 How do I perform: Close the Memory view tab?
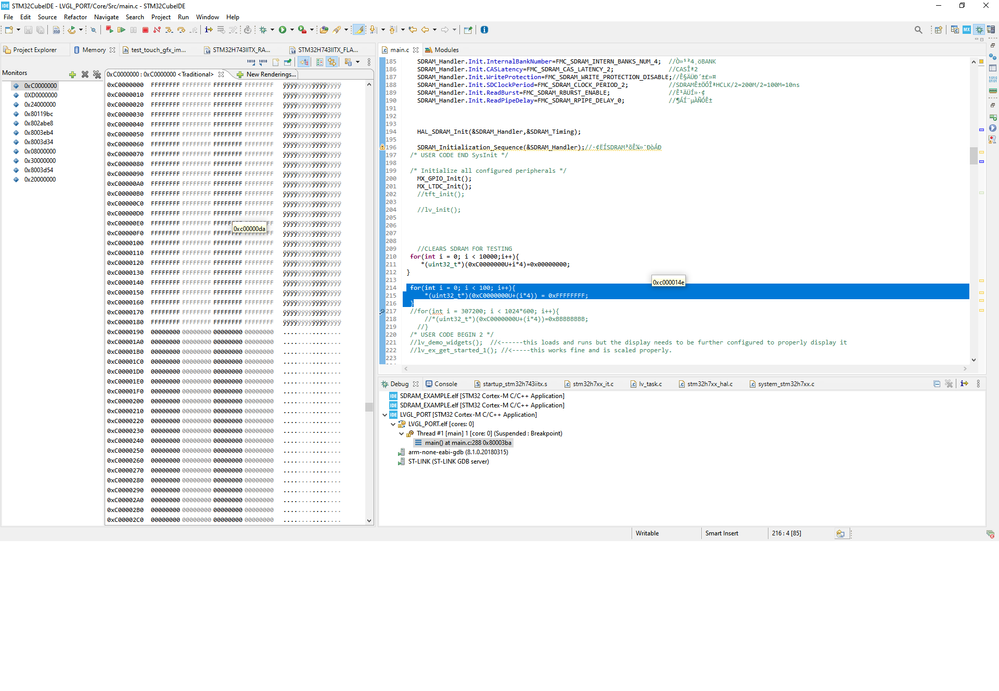[112, 50]
